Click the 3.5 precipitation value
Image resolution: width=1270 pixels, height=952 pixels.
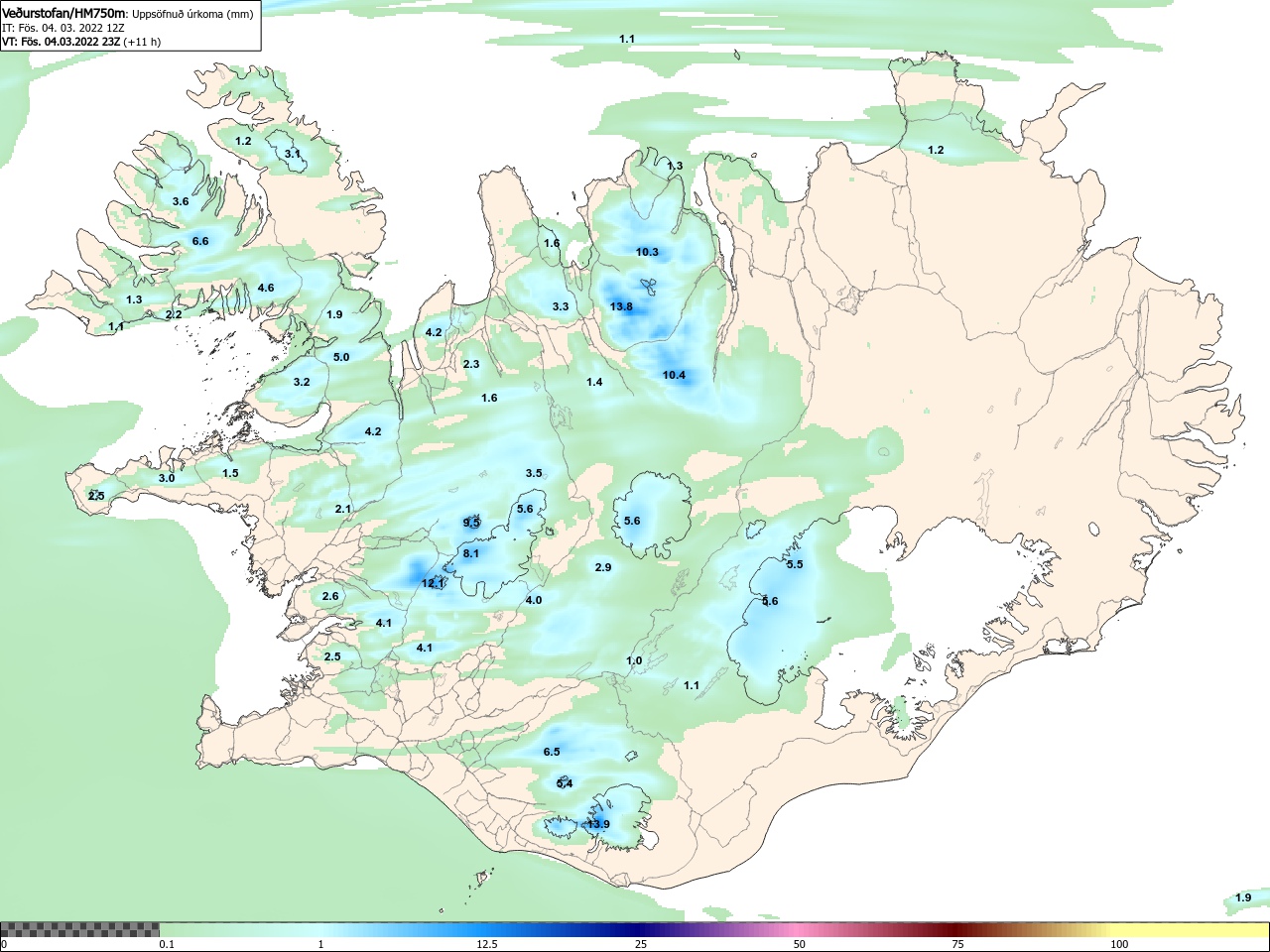(534, 473)
